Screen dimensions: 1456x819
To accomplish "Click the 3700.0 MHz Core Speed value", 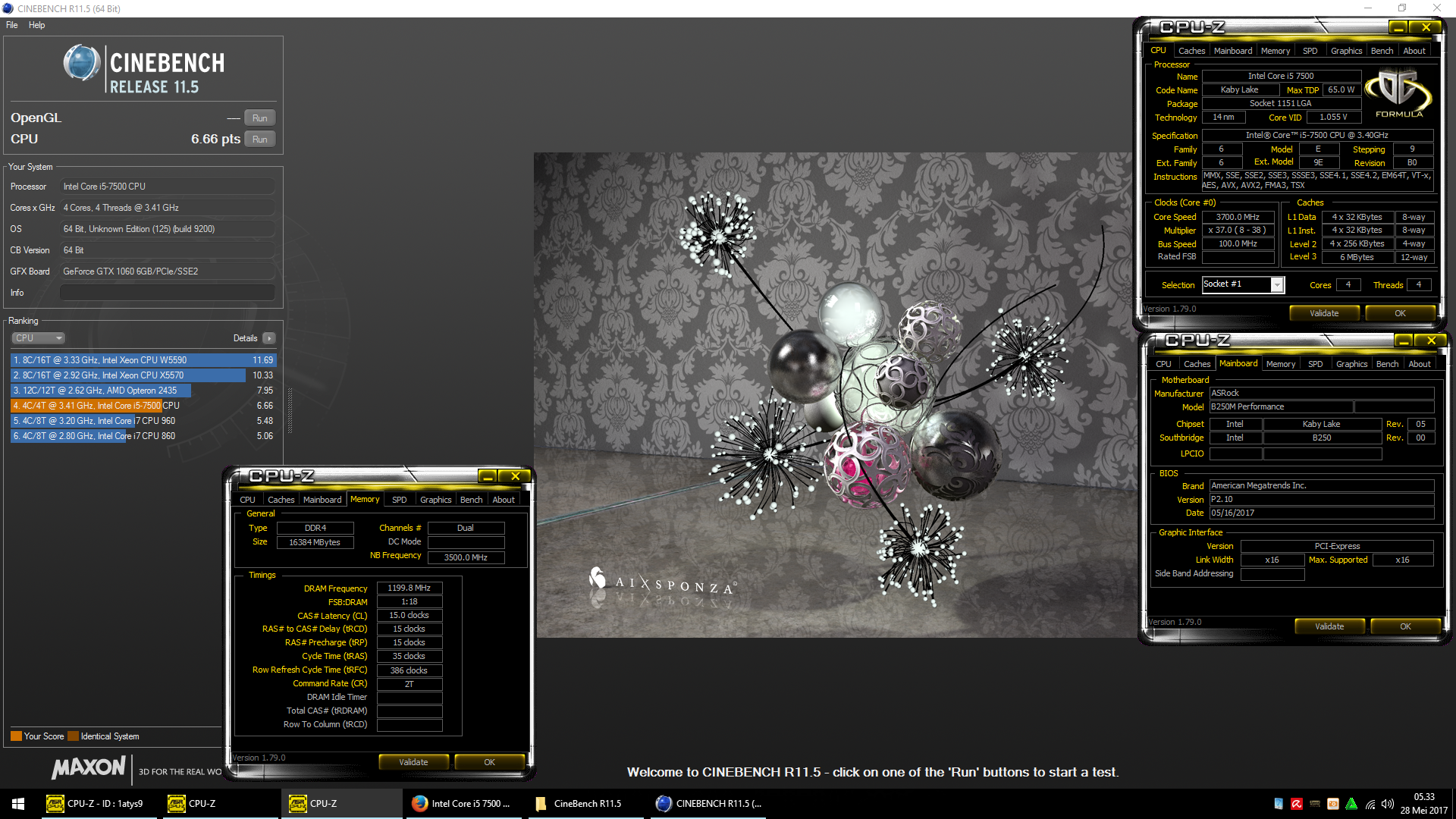I will (x=1238, y=217).
